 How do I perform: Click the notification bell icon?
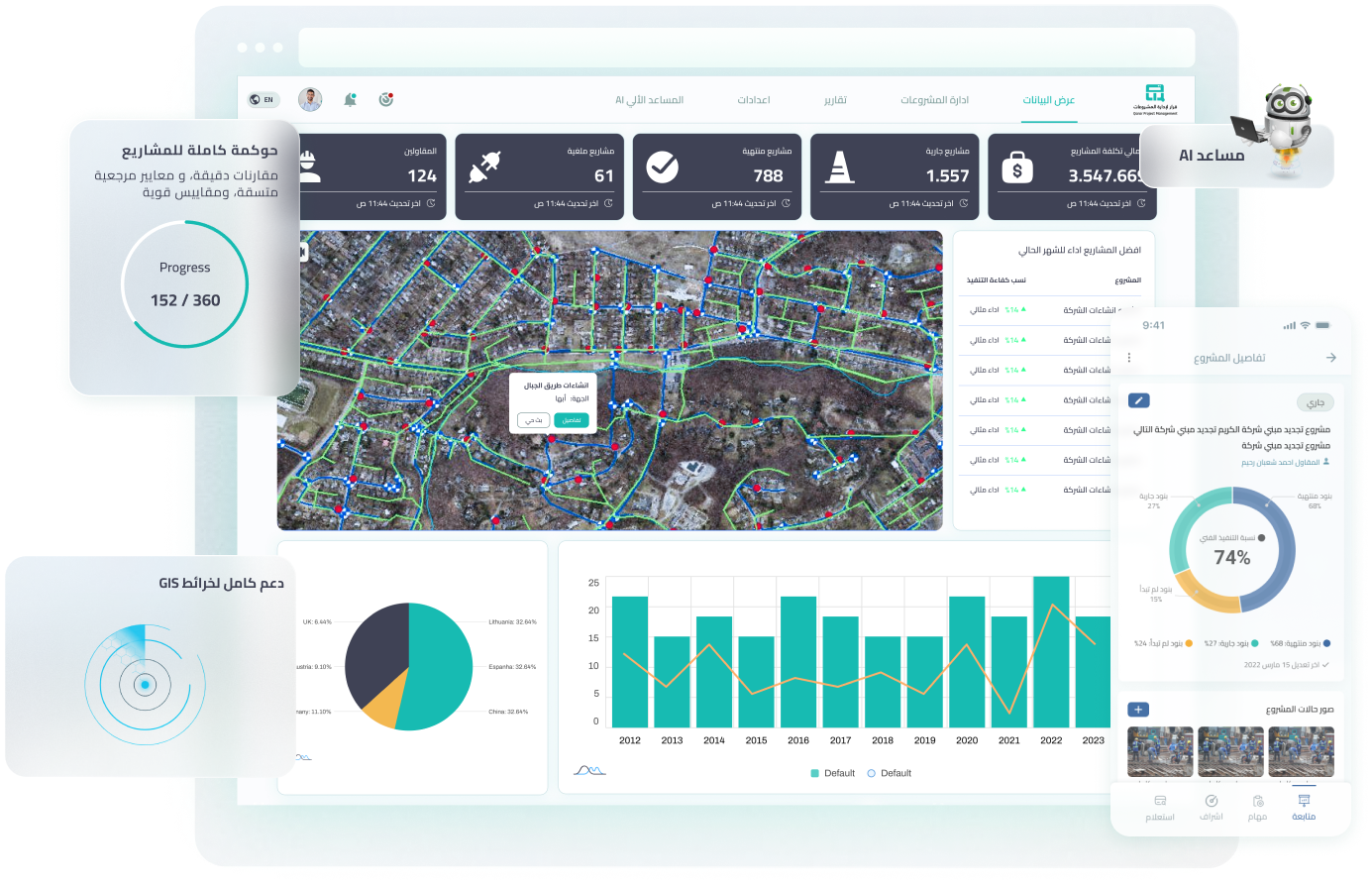click(x=350, y=100)
